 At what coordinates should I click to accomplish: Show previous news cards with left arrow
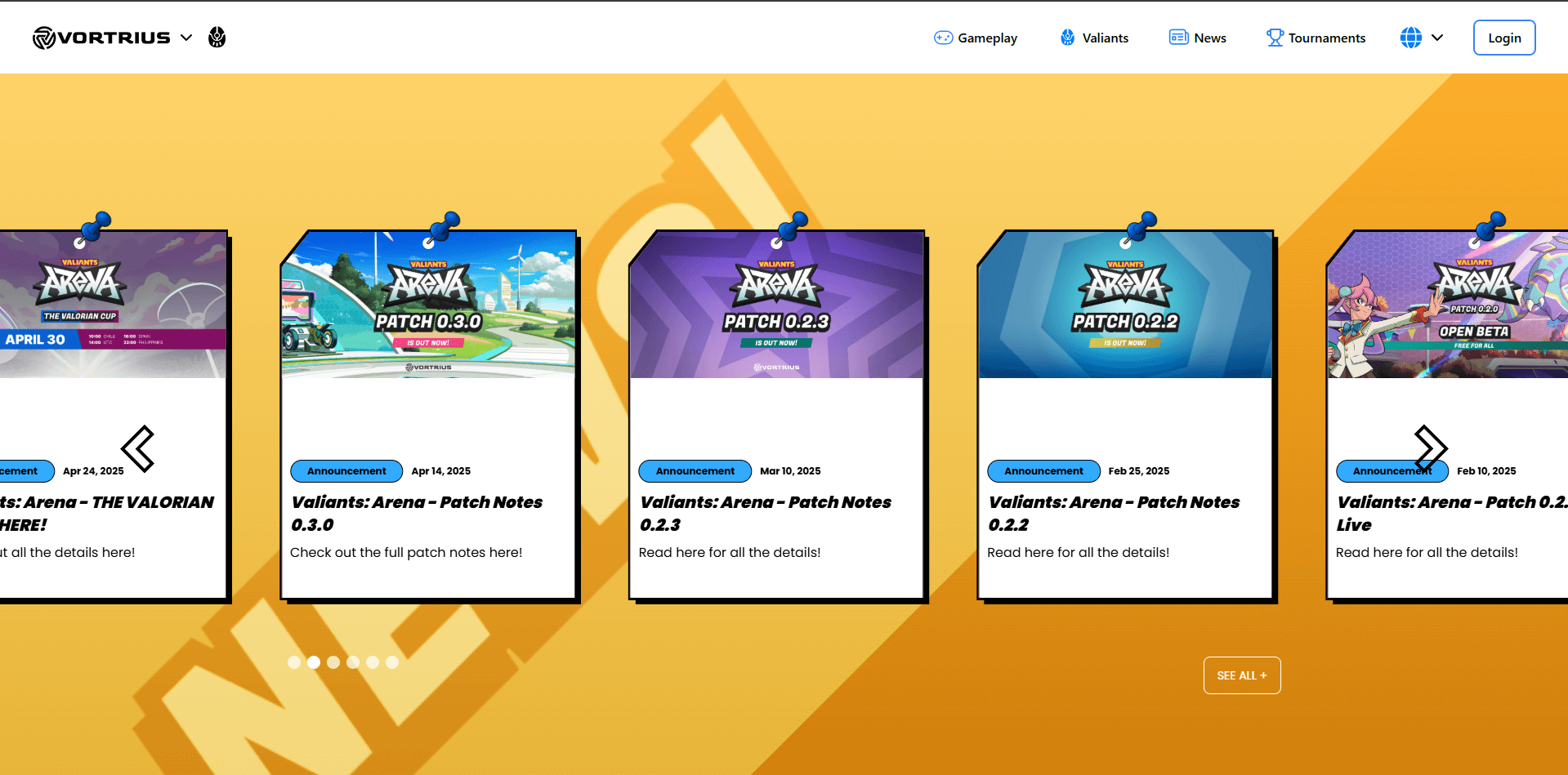[137, 448]
